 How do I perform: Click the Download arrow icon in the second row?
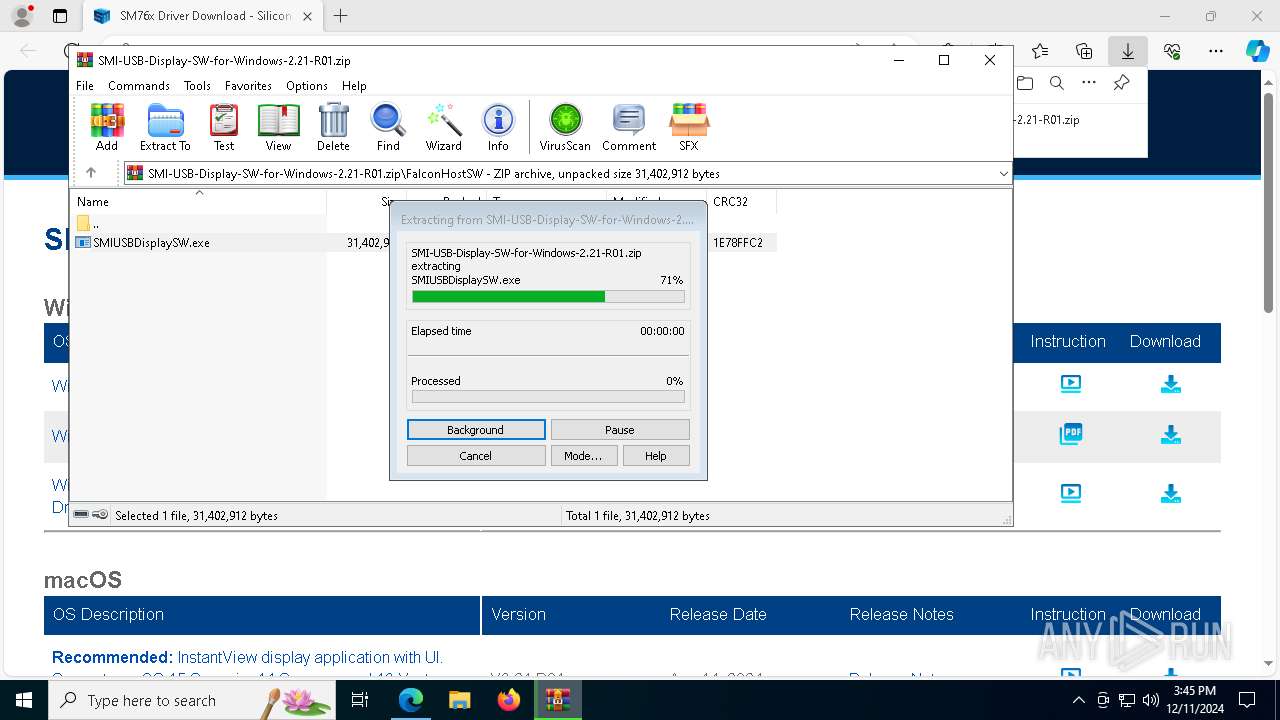(1171, 435)
